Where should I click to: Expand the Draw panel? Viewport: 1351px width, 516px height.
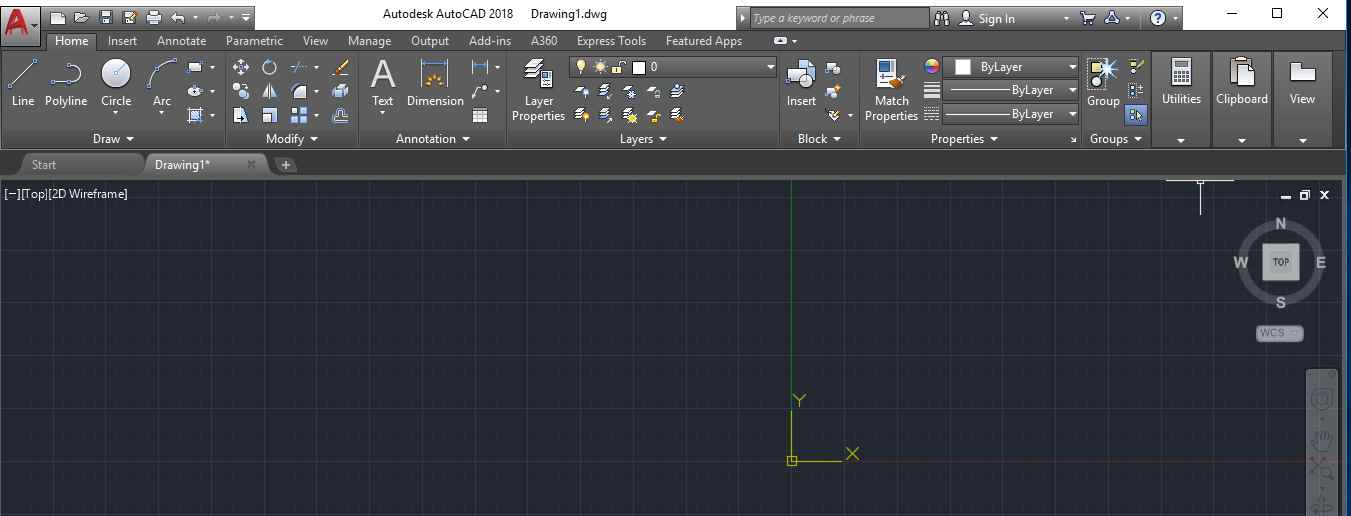[x=113, y=139]
